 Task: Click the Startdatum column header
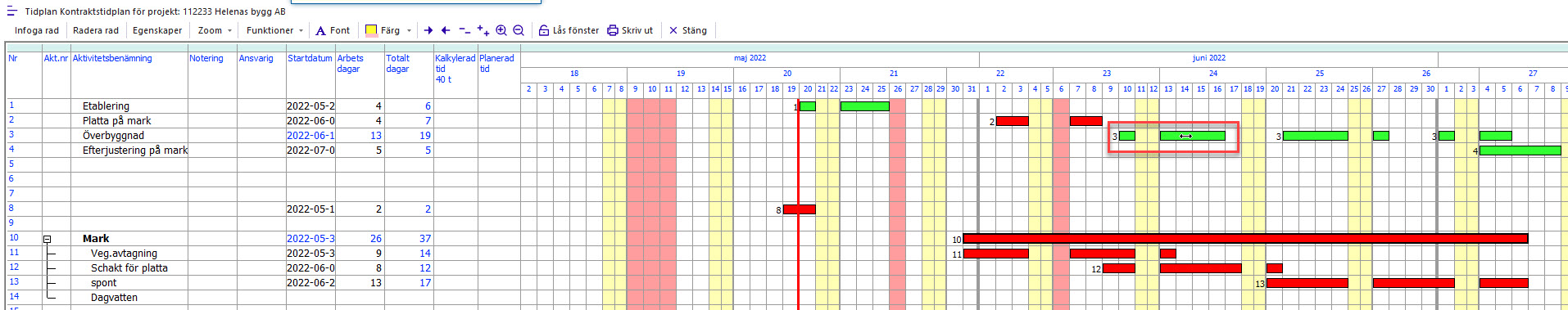pos(310,58)
